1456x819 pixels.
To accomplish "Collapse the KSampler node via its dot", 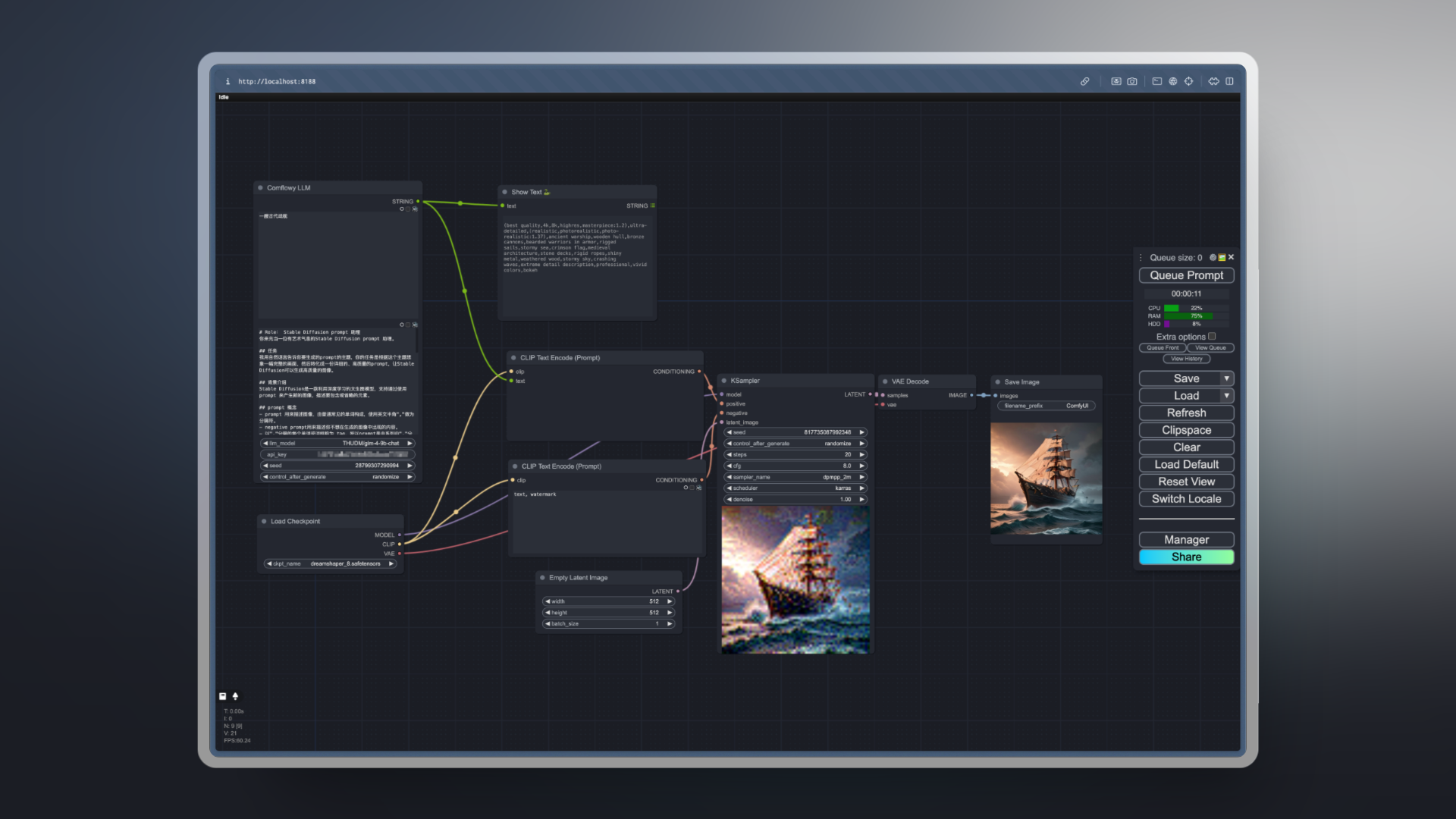I will (x=724, y=381).
